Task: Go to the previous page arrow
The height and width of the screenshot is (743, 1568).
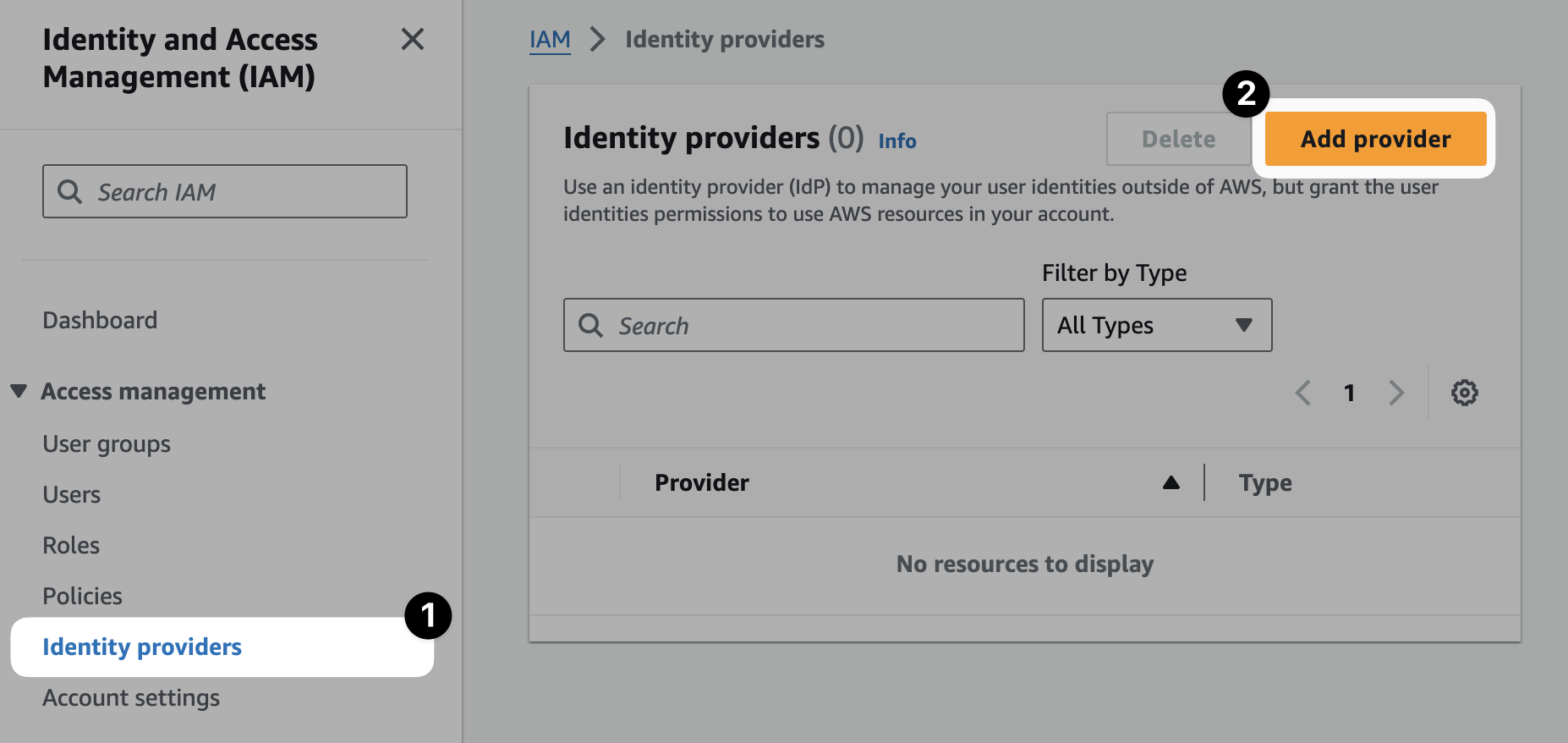Action: tap(1303, 393)
